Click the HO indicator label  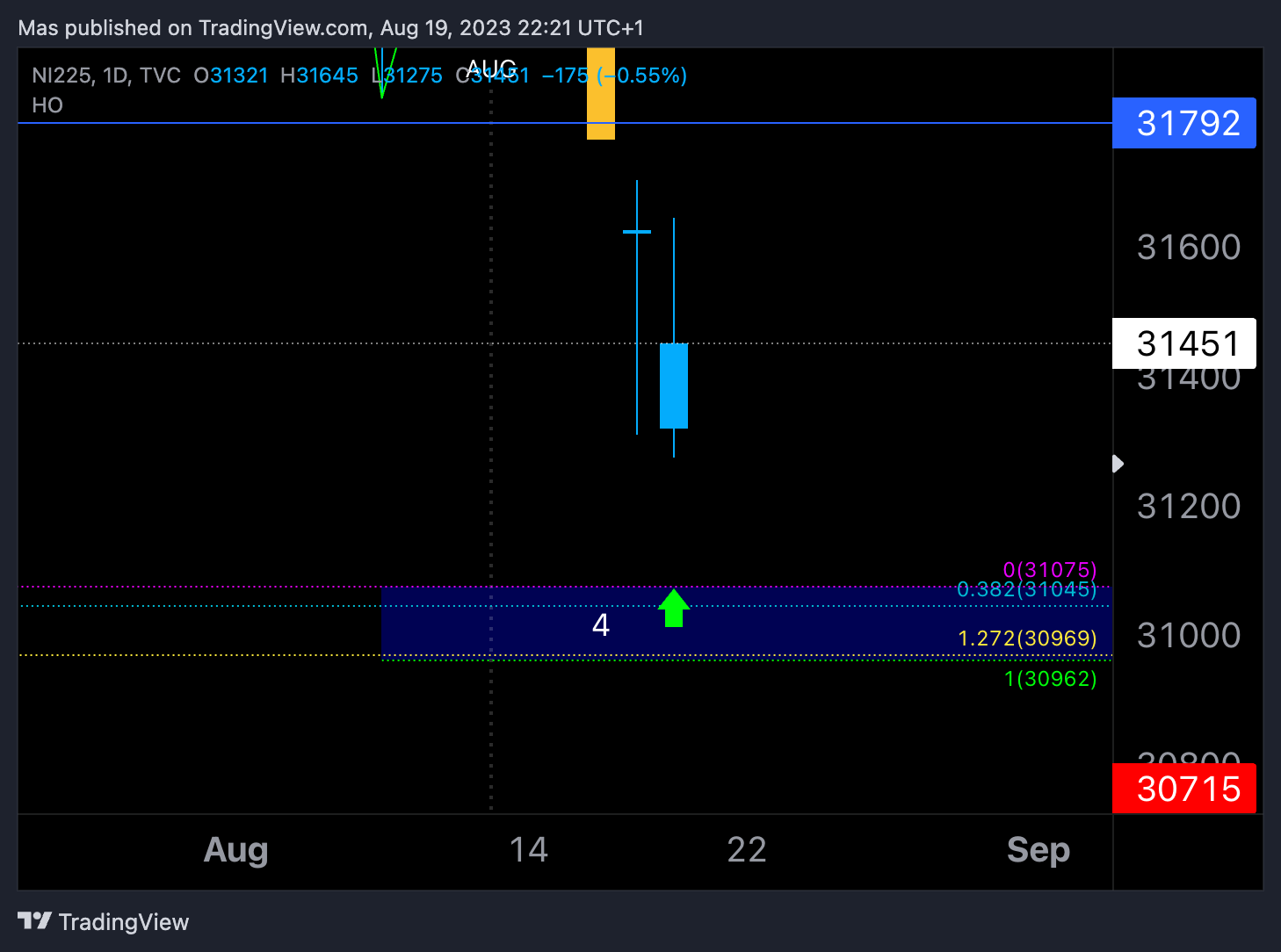click(47, 105)
